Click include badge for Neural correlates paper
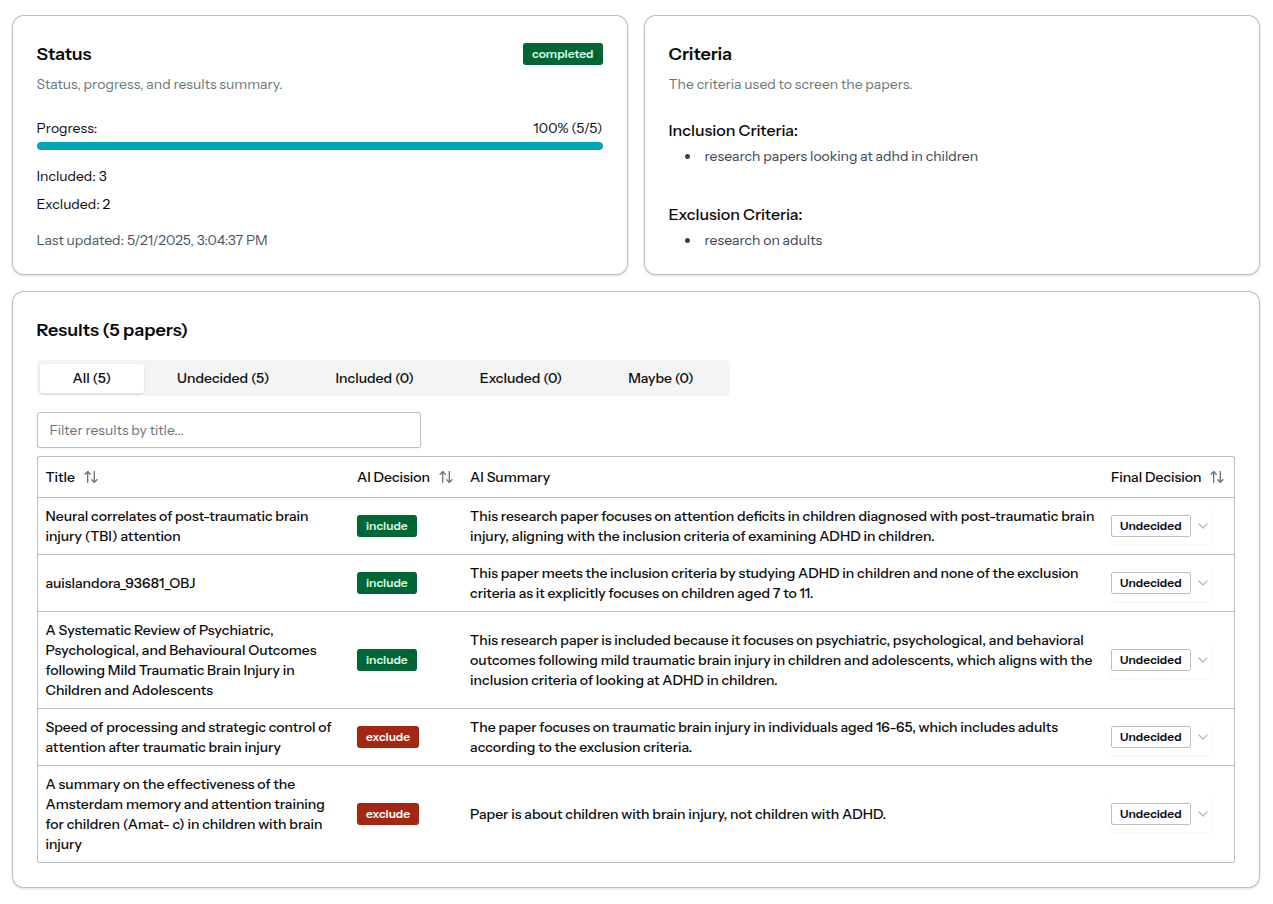The height and width of the screenshot is (904, 1273). [386, 526]
